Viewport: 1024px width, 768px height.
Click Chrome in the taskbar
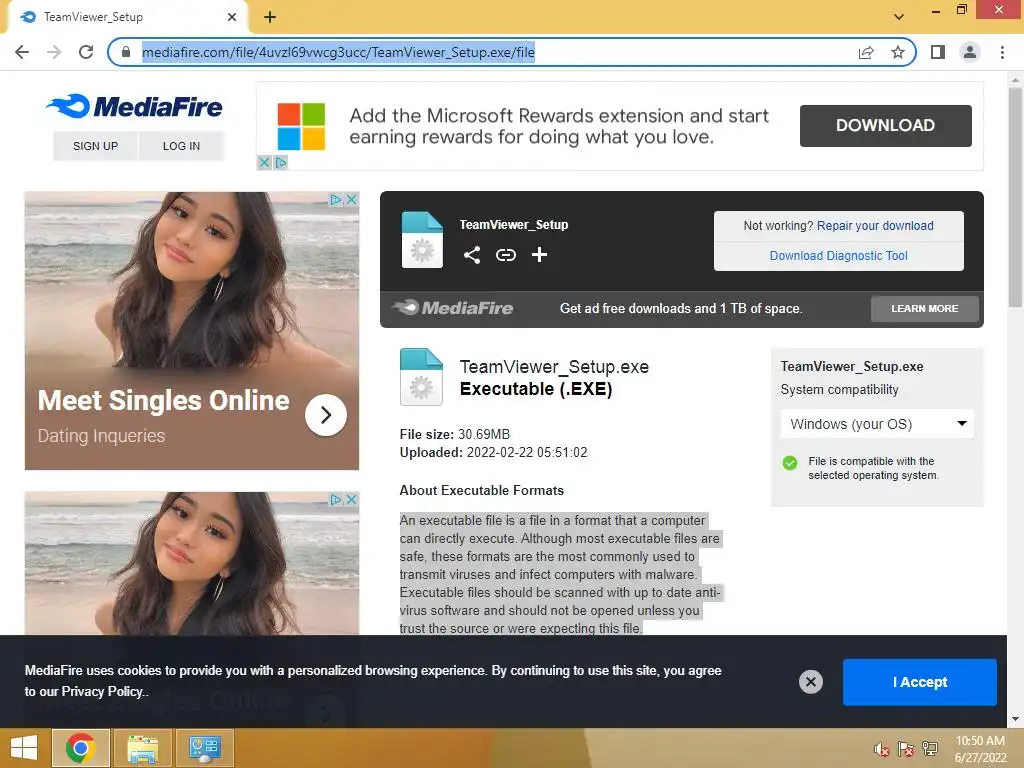(x=80, y=748)
